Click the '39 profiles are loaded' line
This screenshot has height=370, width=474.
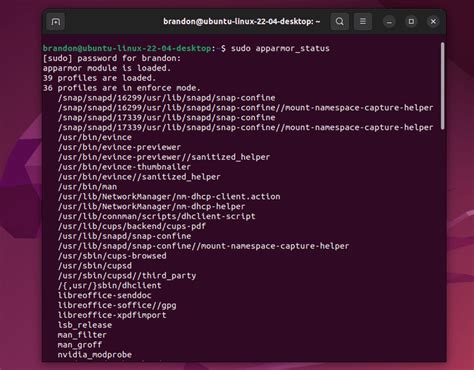99,78
